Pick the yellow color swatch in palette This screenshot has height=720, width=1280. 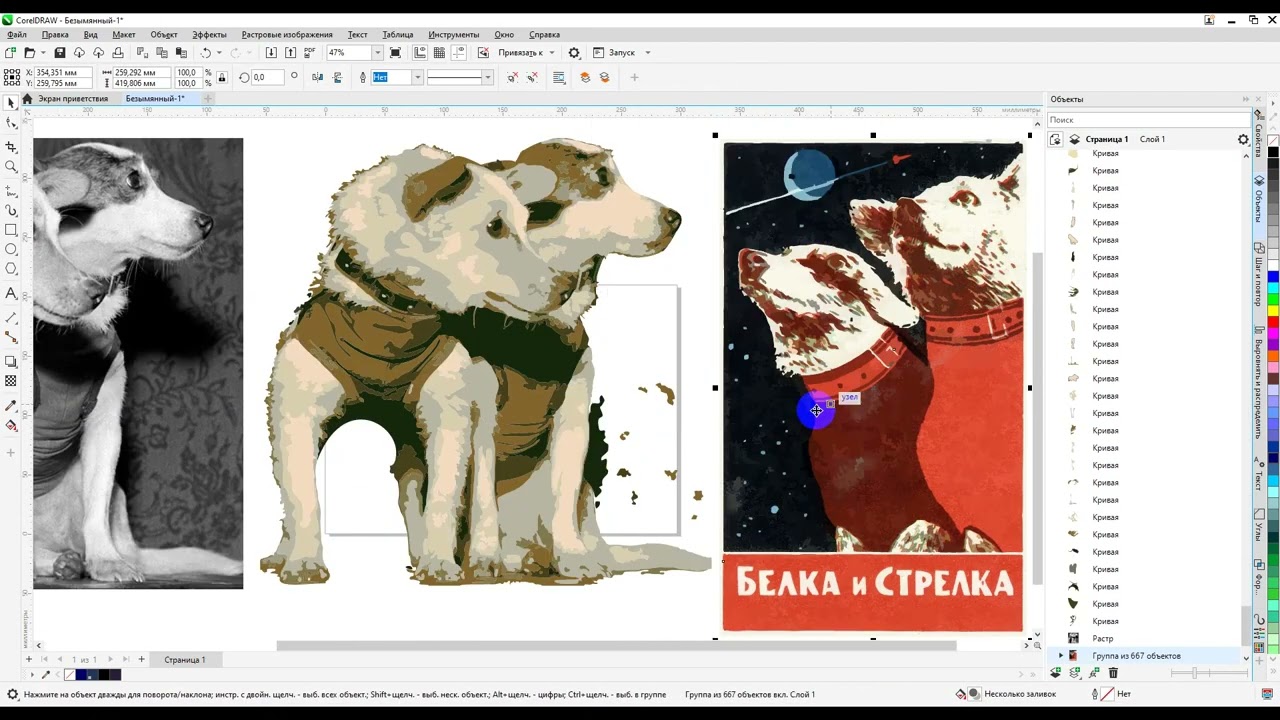pyautogui.click(x=1273, y=311)
